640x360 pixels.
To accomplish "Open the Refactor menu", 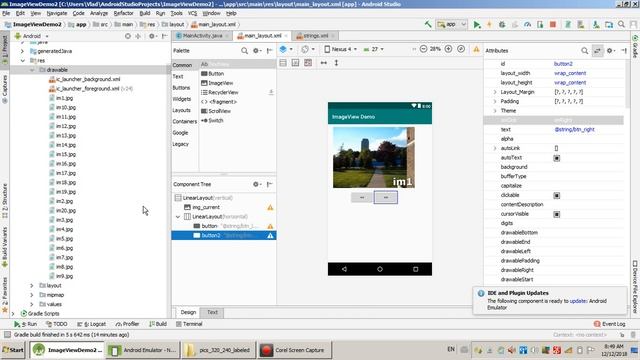I will point(123,13).
